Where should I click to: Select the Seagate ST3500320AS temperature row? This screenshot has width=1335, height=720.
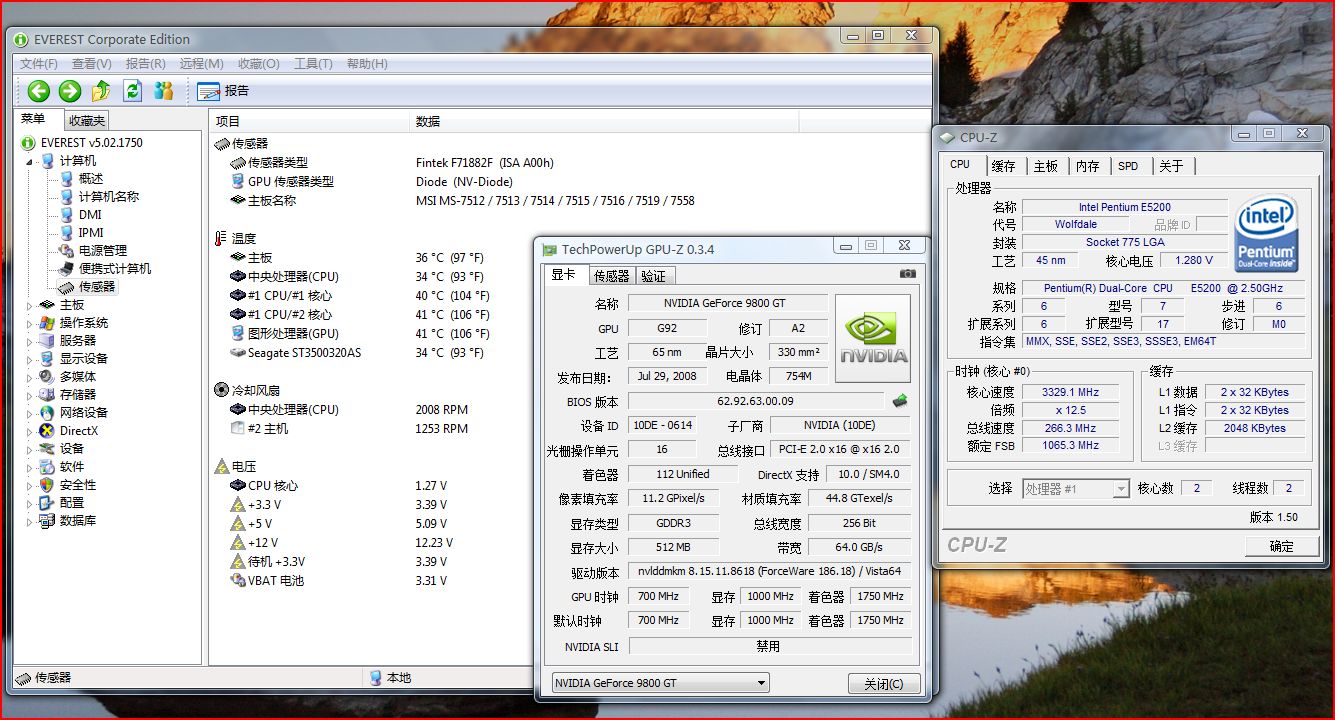click(370, 353)
